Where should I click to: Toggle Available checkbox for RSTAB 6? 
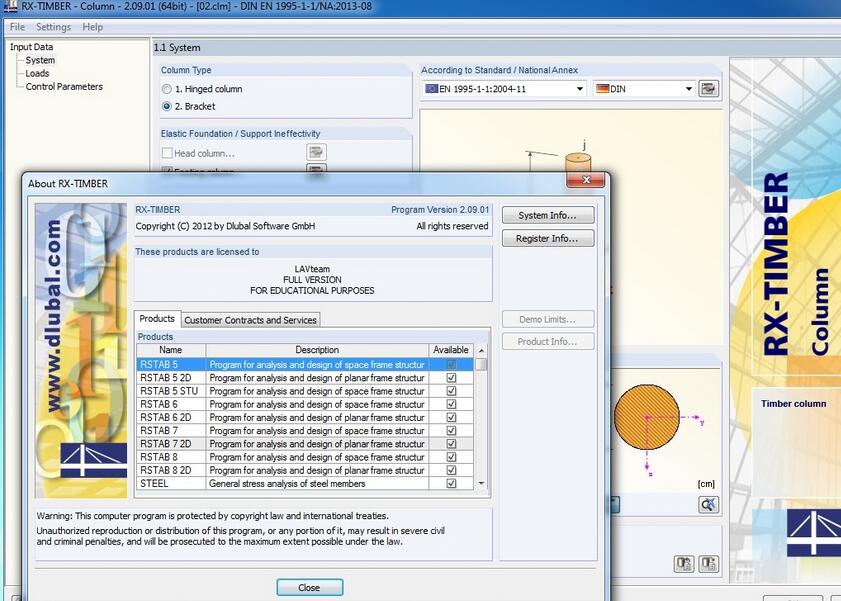point(452,404)
